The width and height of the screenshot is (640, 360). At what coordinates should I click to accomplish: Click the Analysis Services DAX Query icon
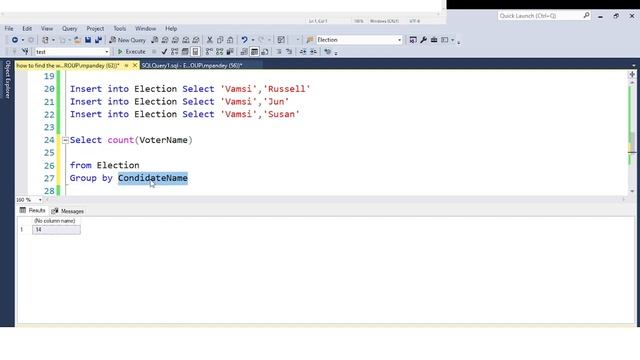pos(196,40)
